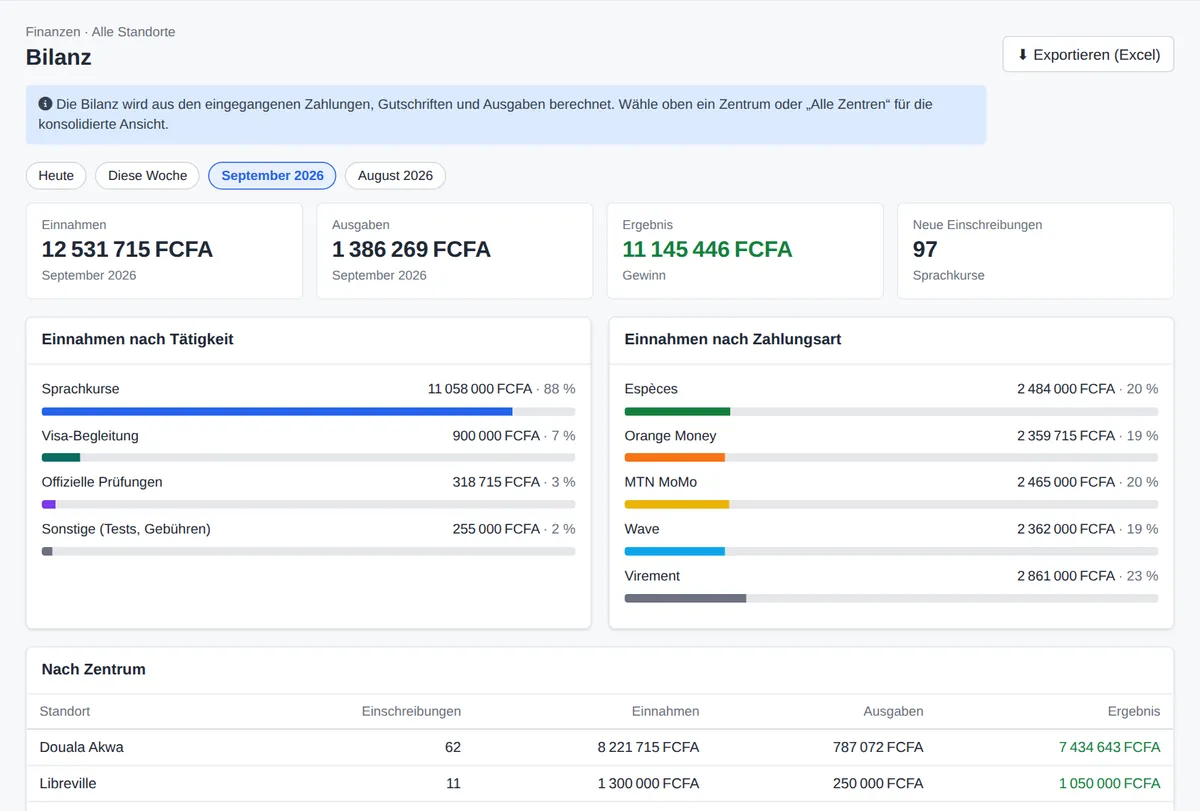Click the Wave light-blue progress bar
The height and width of the screenshot is (811, 1200).
(675, 551)
